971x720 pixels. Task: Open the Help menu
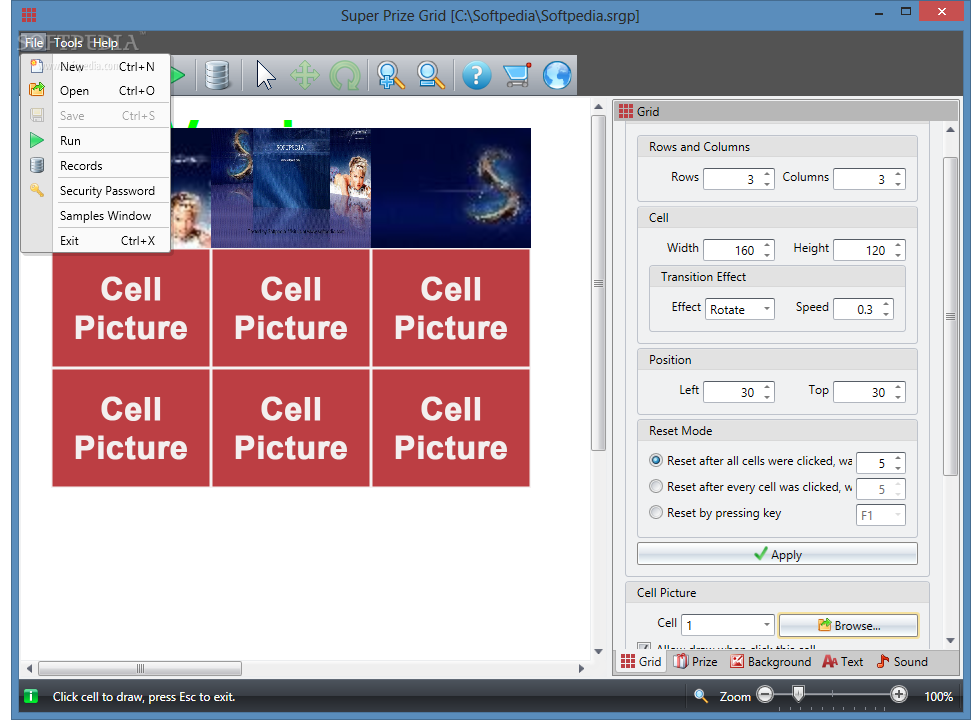point(105,43)
